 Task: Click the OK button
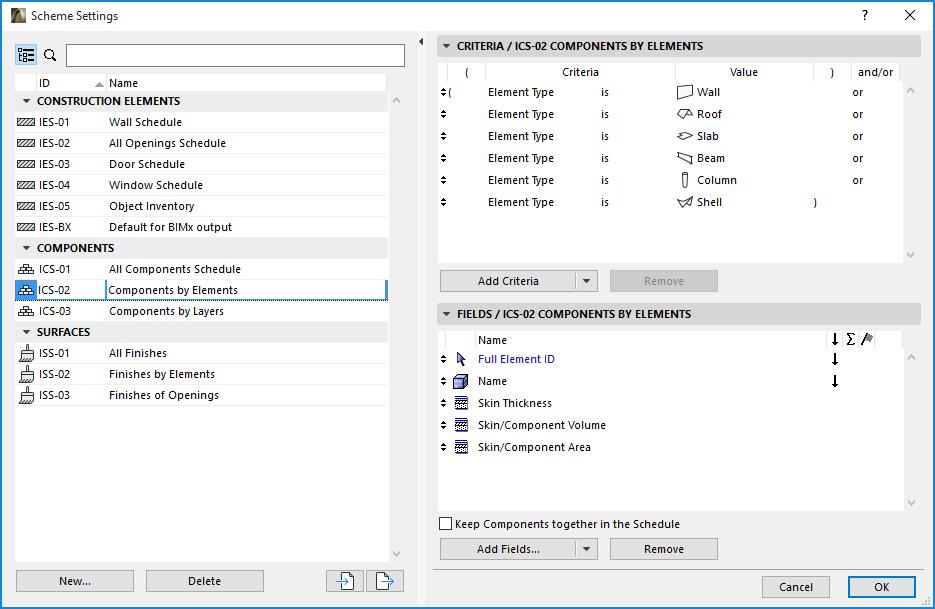click(x=881, y=587)
